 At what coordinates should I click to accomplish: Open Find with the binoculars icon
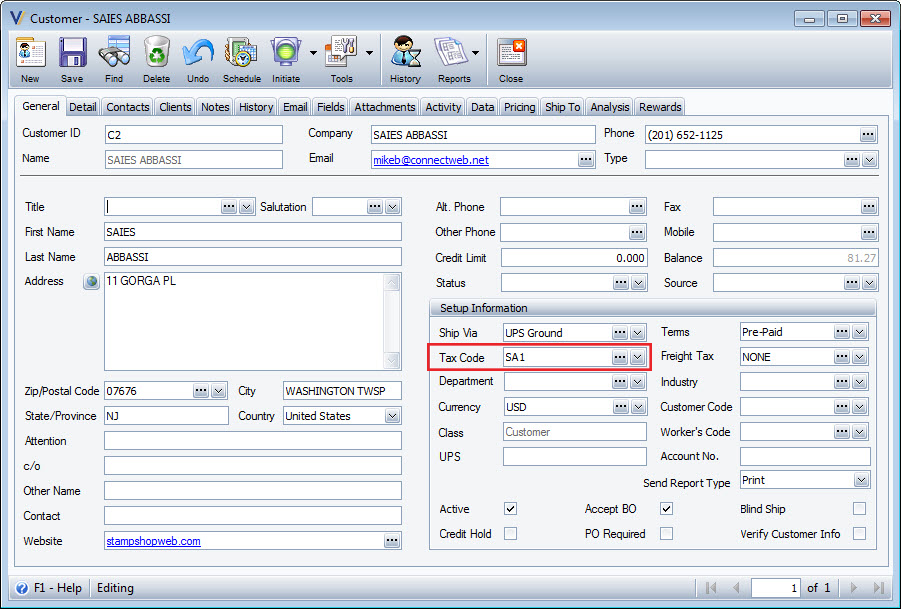coord(114,53)
